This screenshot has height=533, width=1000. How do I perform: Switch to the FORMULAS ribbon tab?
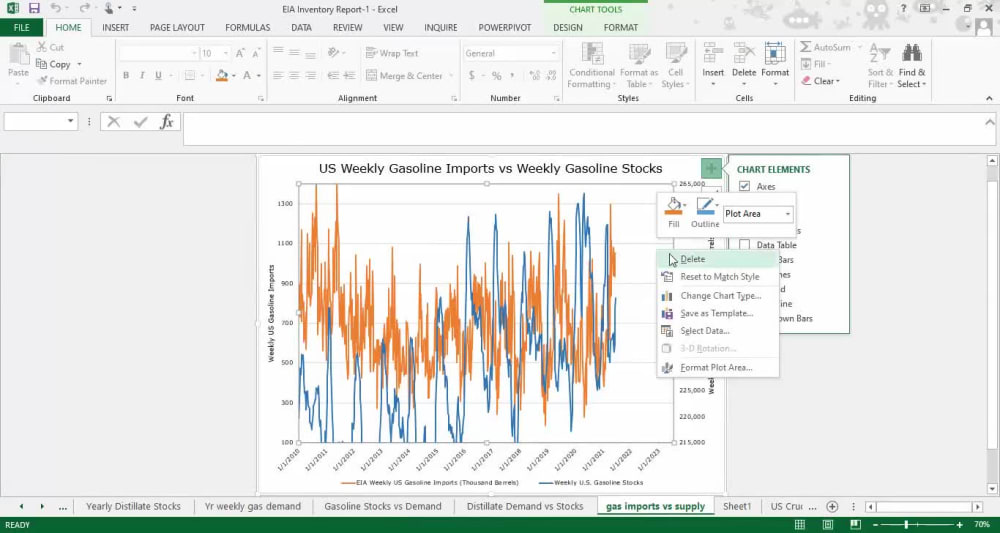pos(247,27)
